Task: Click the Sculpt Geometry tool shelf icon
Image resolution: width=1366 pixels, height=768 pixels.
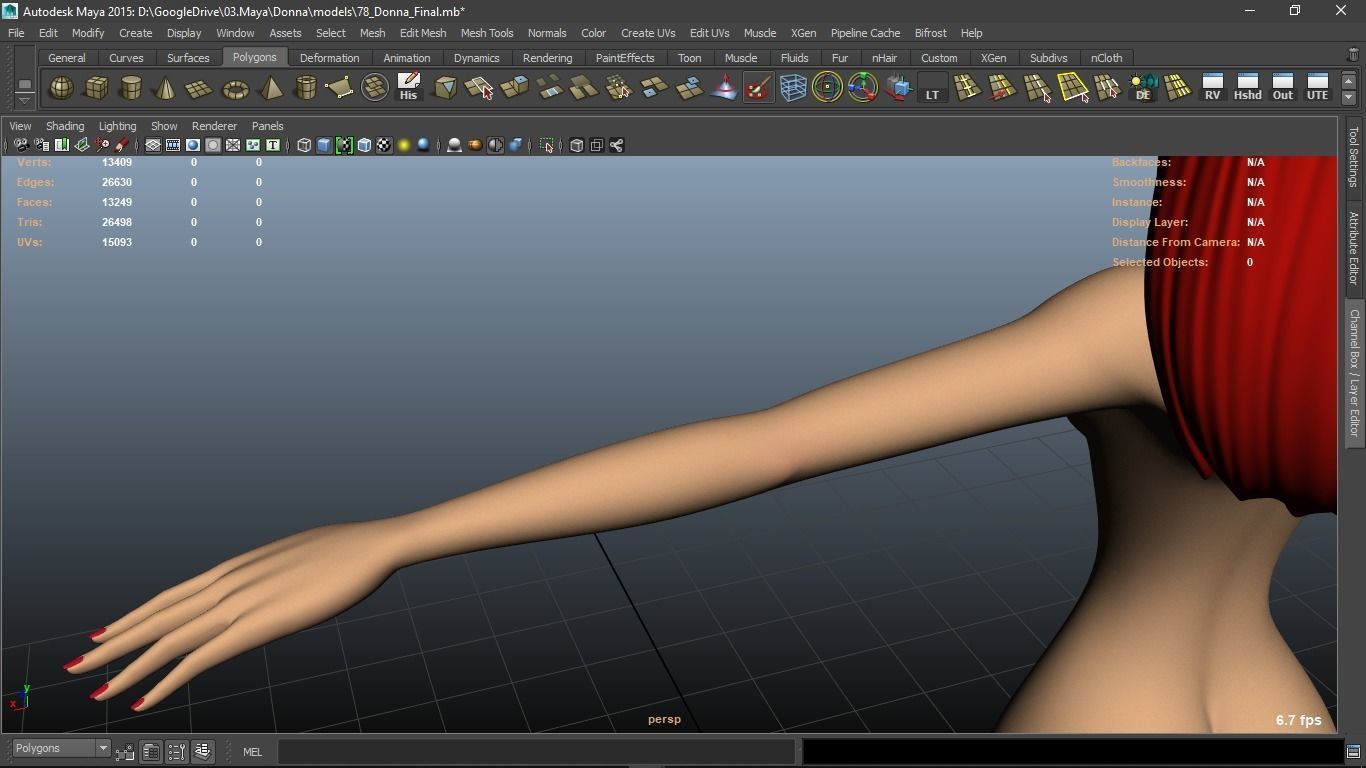Action: [x=759, y=88]
